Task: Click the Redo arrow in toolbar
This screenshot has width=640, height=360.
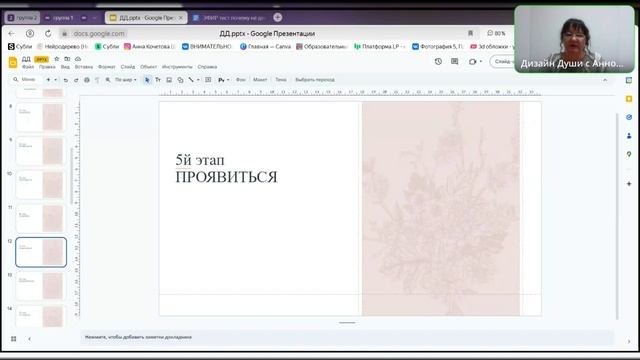Action: (76, 80)
